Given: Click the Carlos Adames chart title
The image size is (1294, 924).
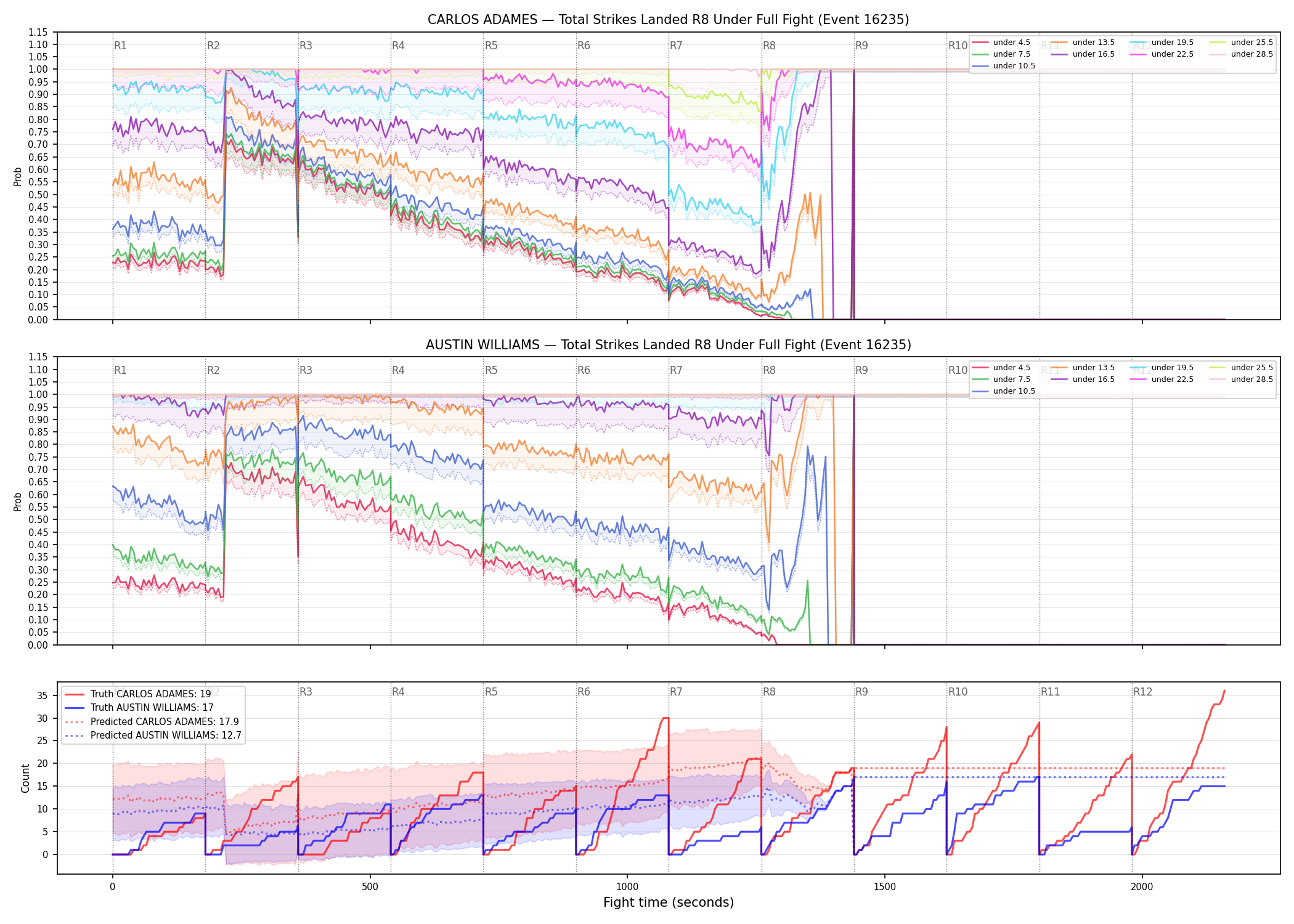Looking at the screenshot, I should [669, 20].
